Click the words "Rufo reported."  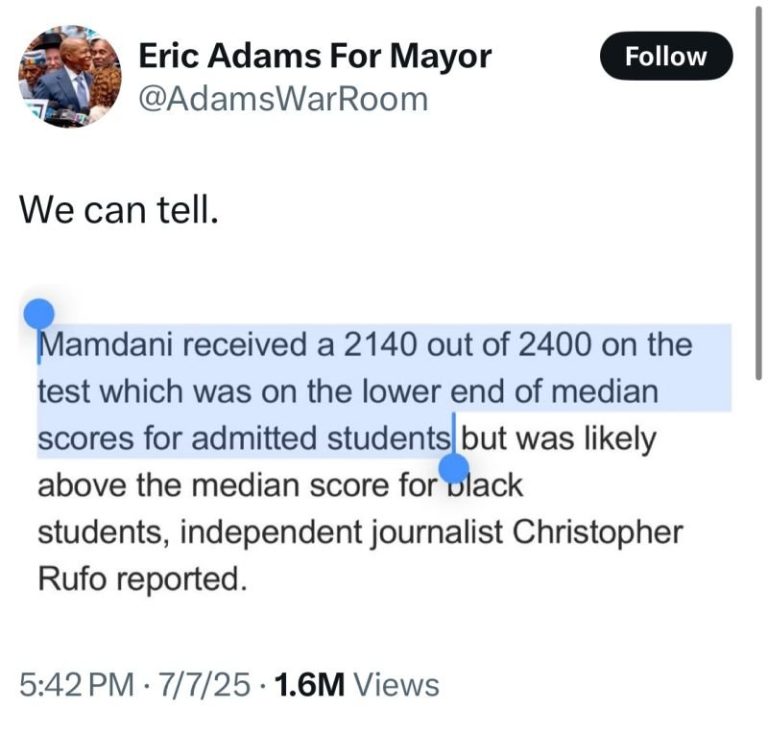(x=141, y=579)
